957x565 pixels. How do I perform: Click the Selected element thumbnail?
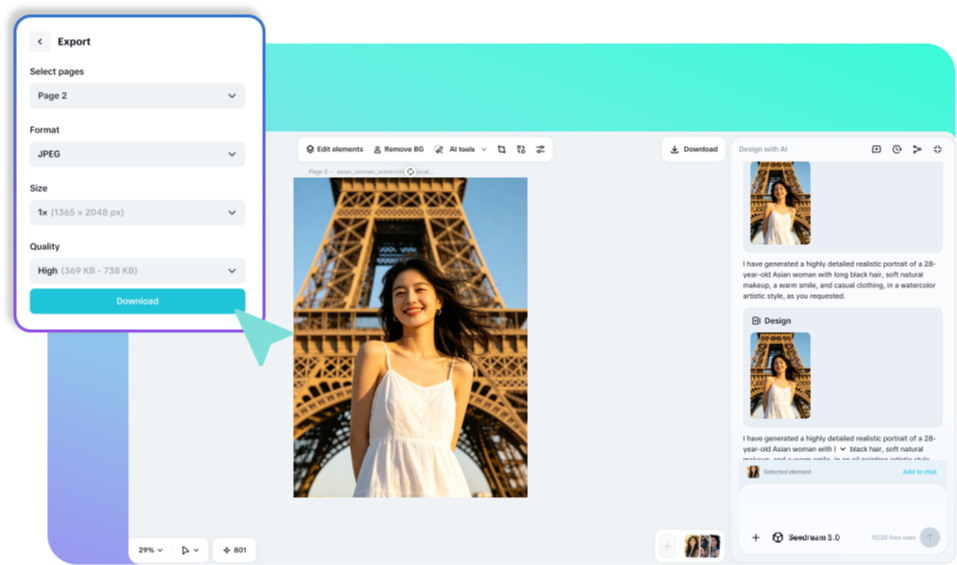click(x=753, y=472)
